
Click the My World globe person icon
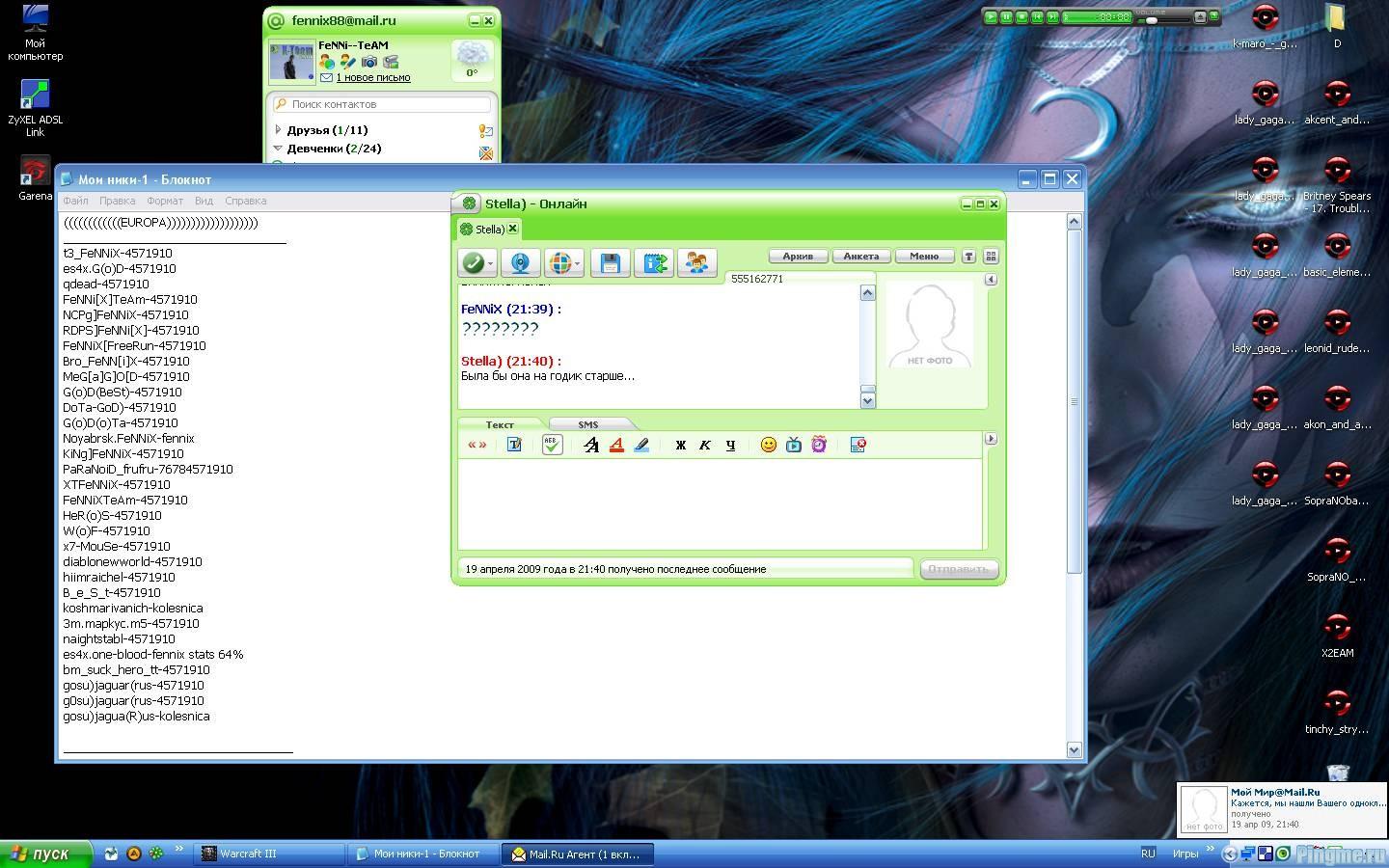327,62
